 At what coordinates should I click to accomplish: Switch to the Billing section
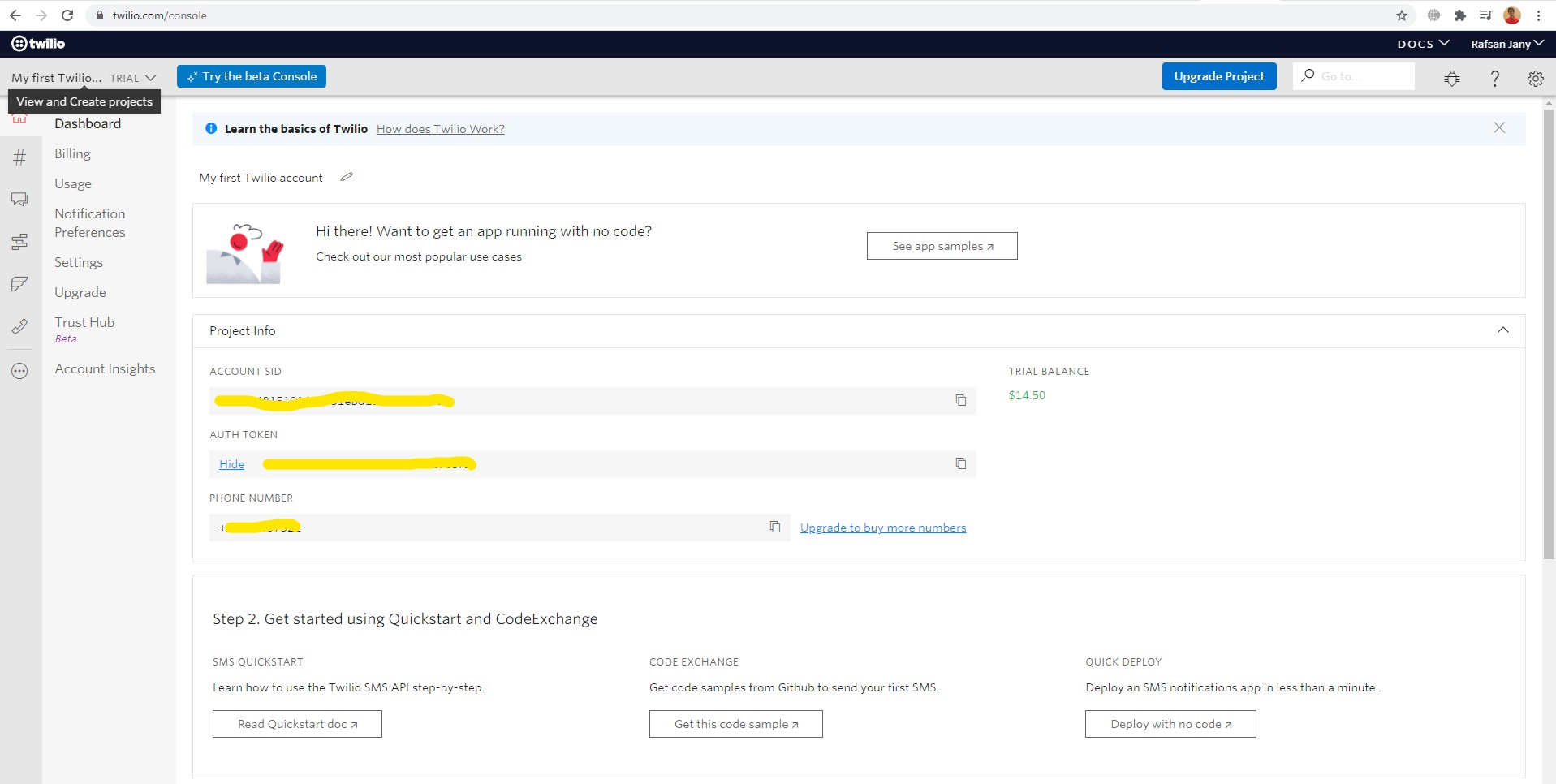coord(72,153)
